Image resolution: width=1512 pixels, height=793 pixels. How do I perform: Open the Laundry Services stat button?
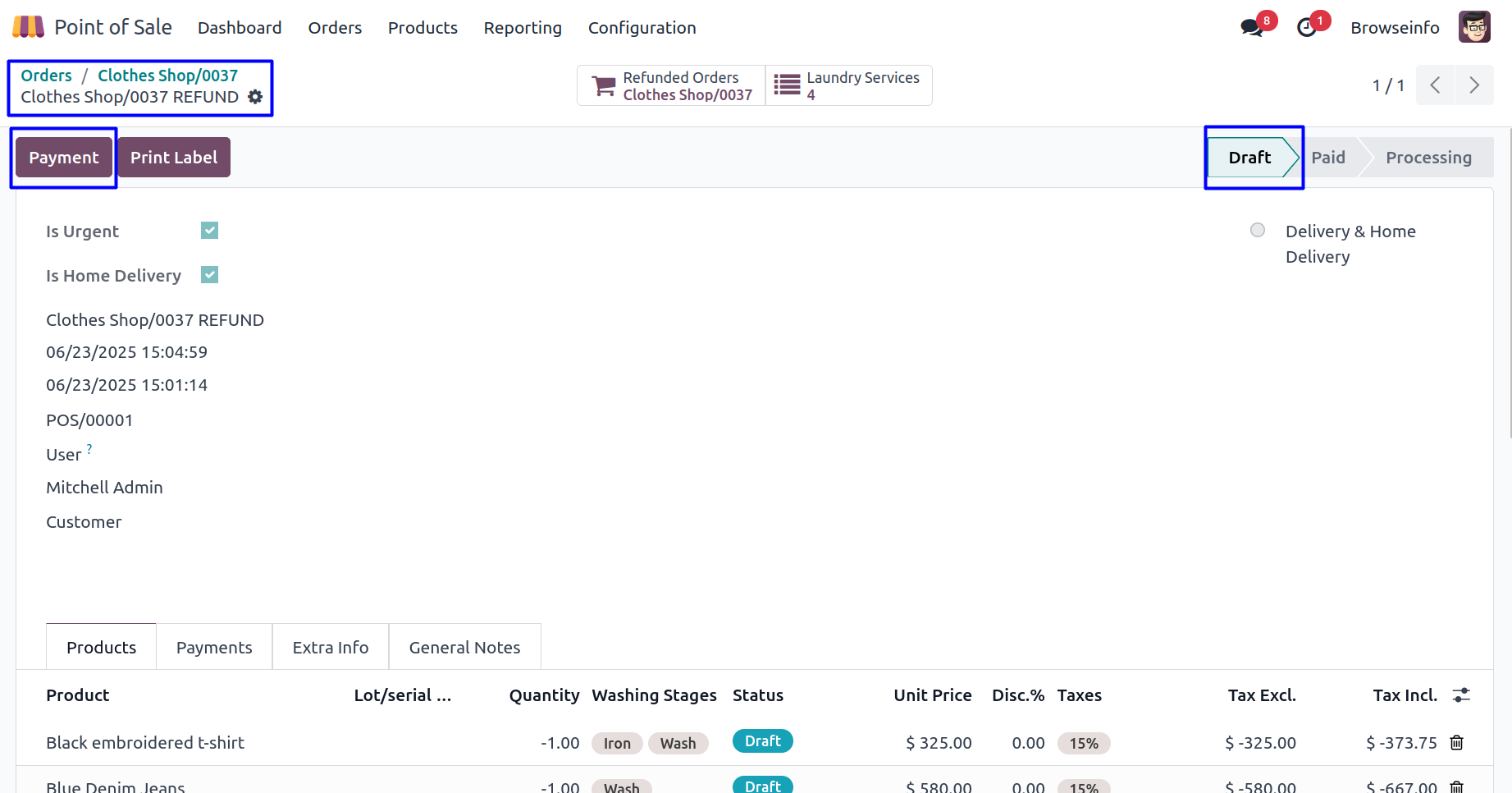point(848,86)
